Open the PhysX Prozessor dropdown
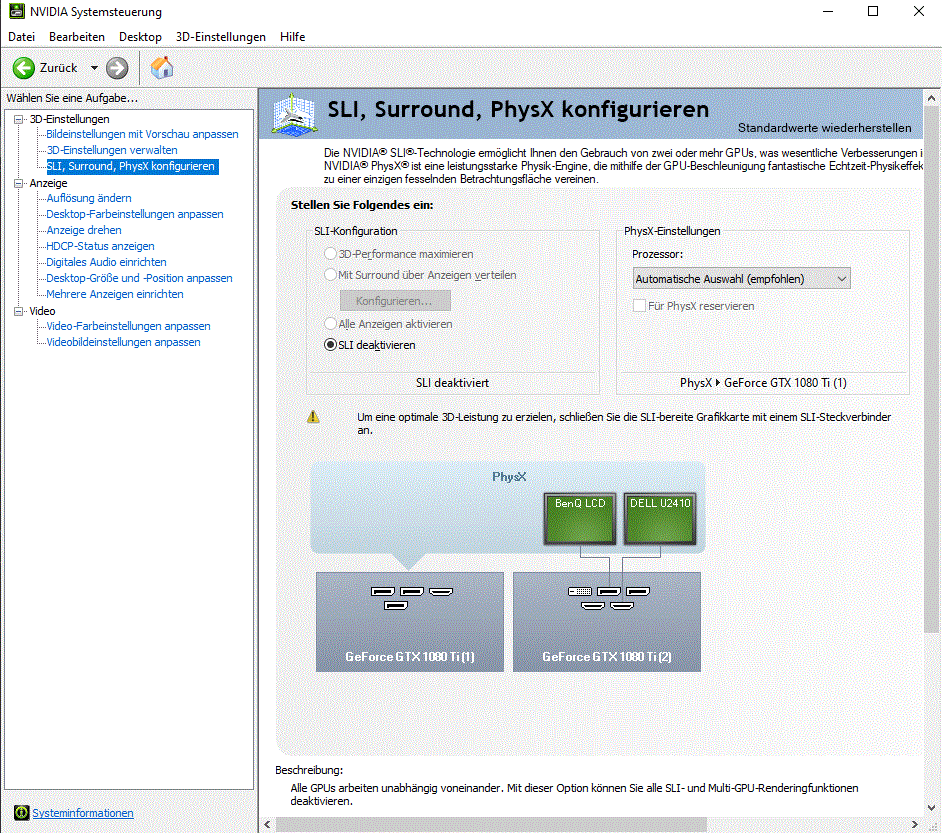The width and height of the screenshot is (942, 833). point(741,279)
